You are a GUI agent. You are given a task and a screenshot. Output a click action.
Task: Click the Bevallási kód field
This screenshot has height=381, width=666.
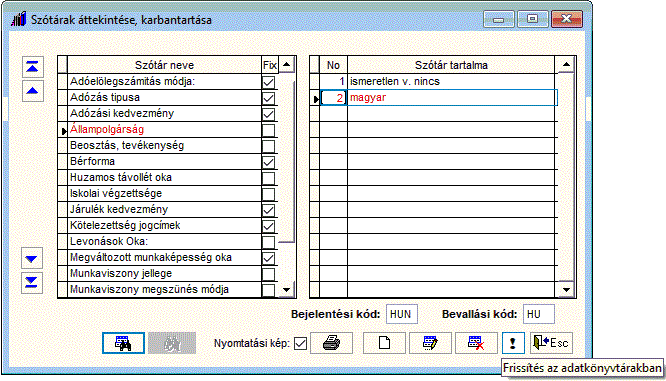point(539,314)
